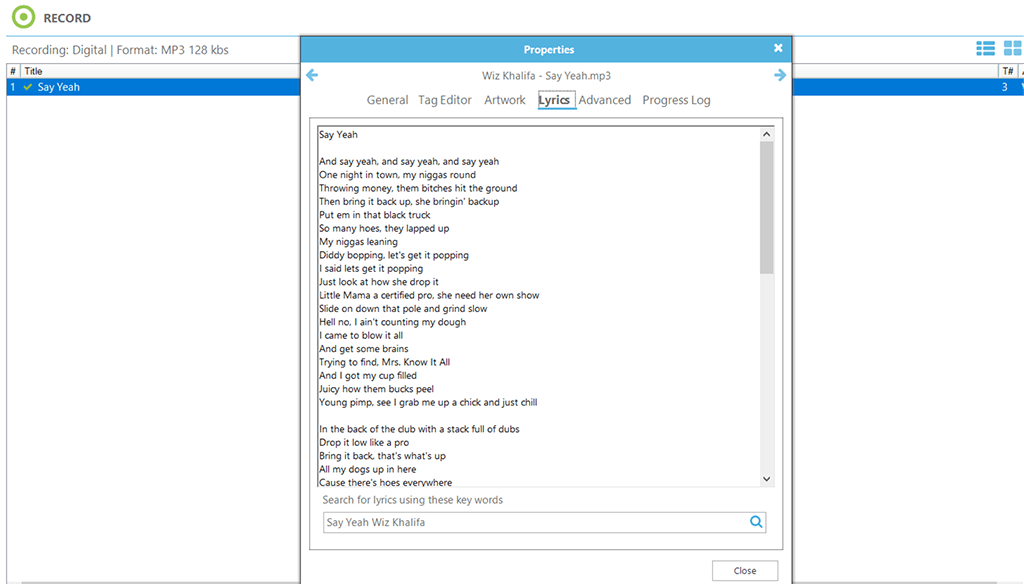Click the 'Say Yeah' lyrics title line

pyautogui.click(x=338, y=135)
